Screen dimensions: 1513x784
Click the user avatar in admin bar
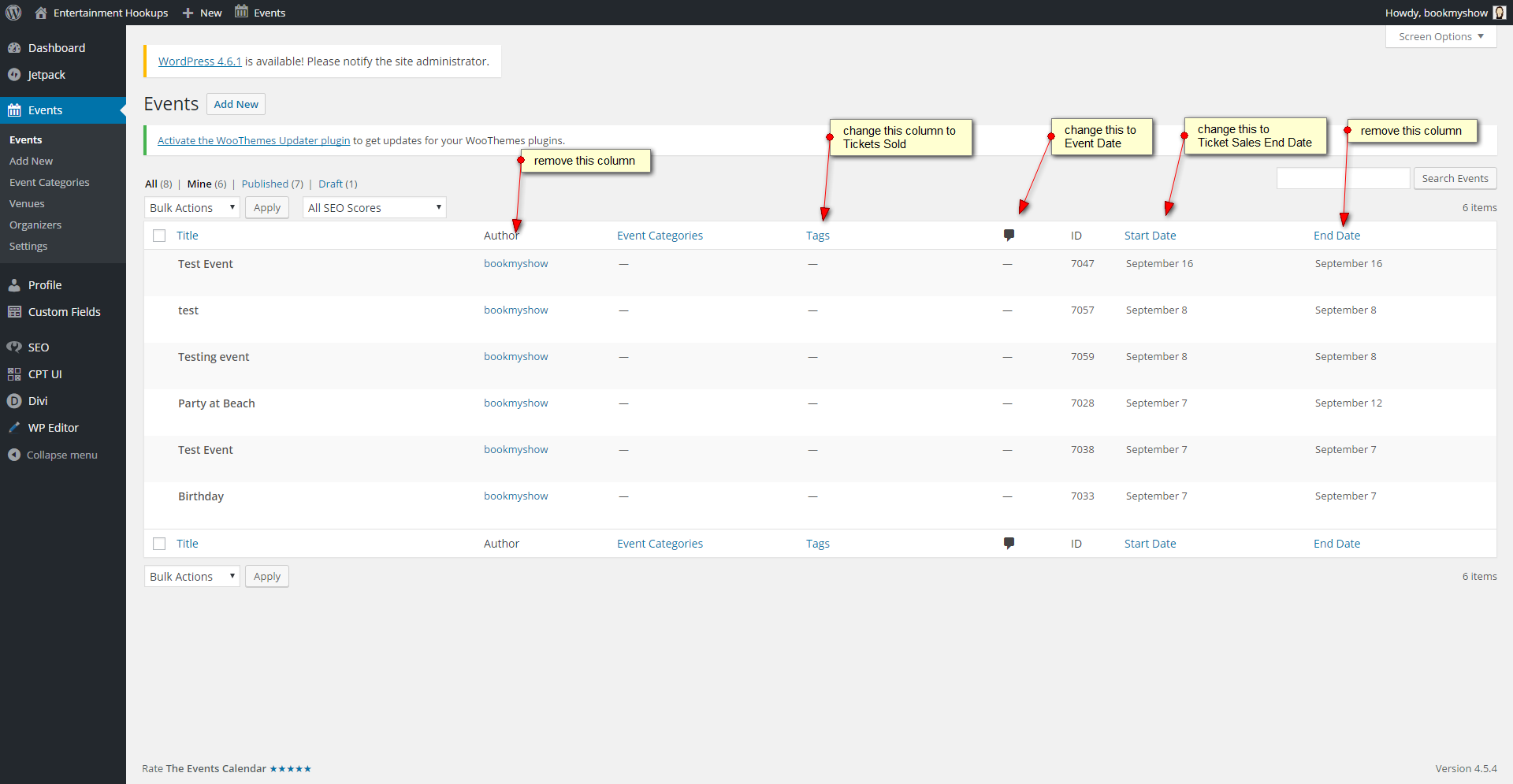point(1499,13)
